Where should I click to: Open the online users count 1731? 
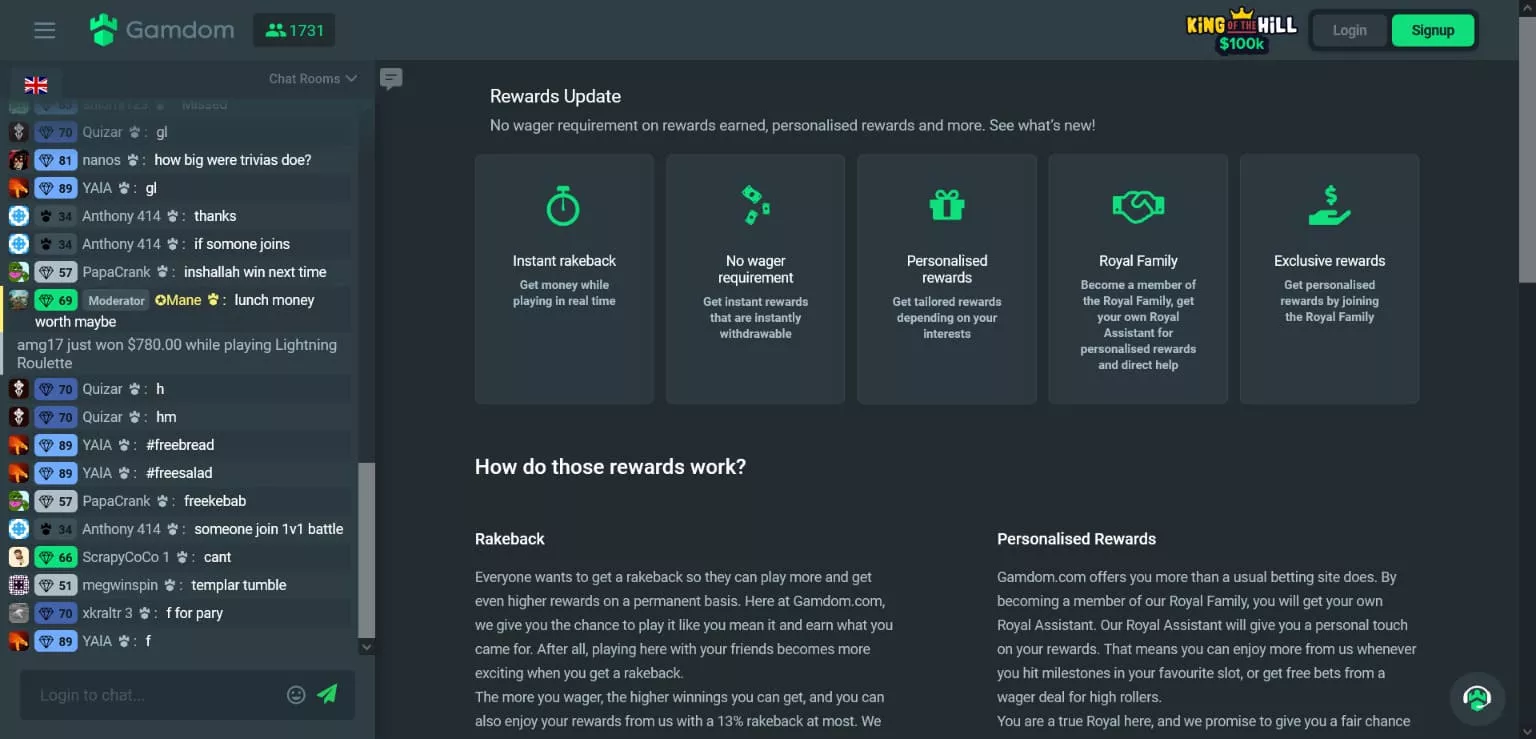(294, 30)
